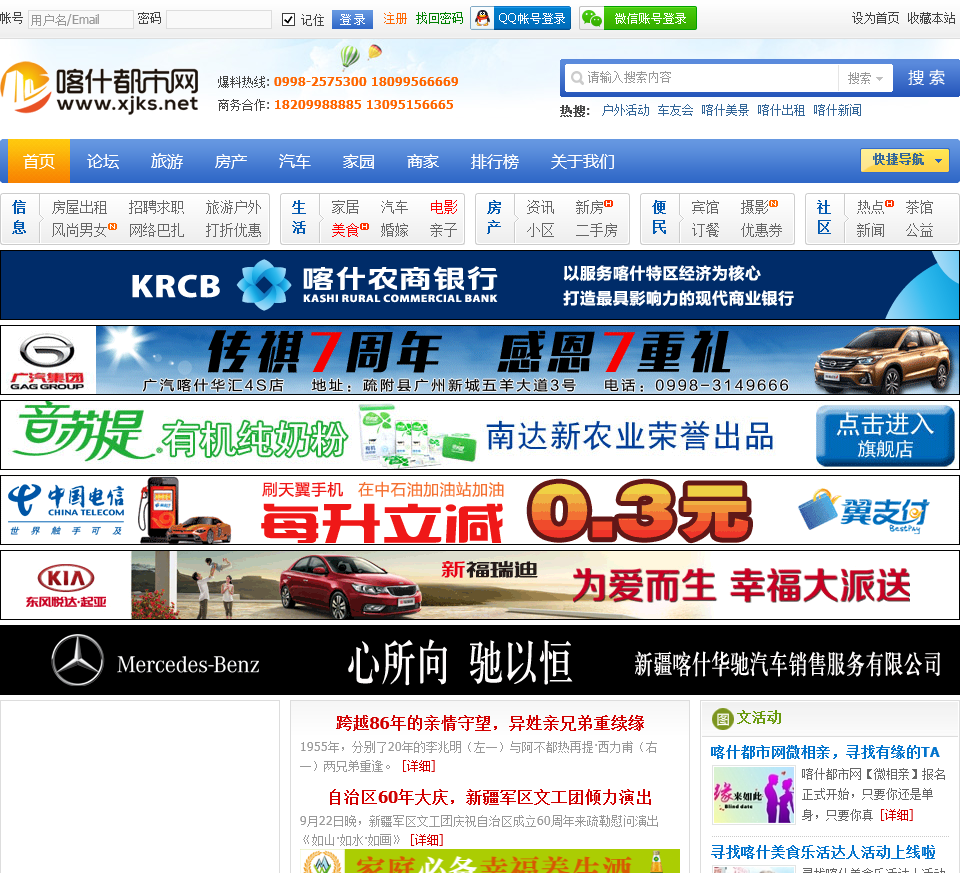This screenshot has height=873, width=960.
Task: Click the 设为首页 link
Action: (x=876, y=18)
